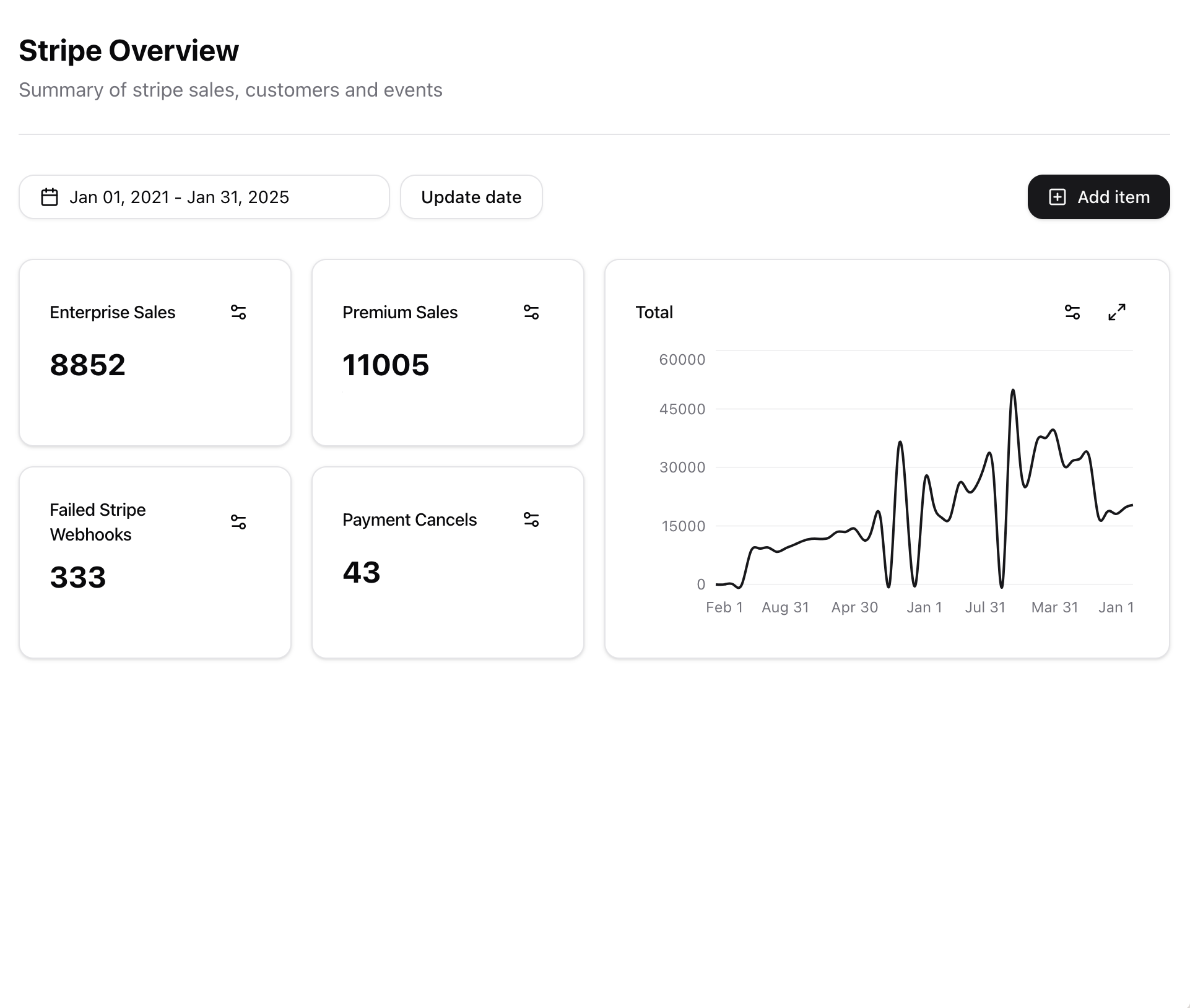Click the Premium Sales title
1190x1008 pixels.
click(x=400, y=312)
